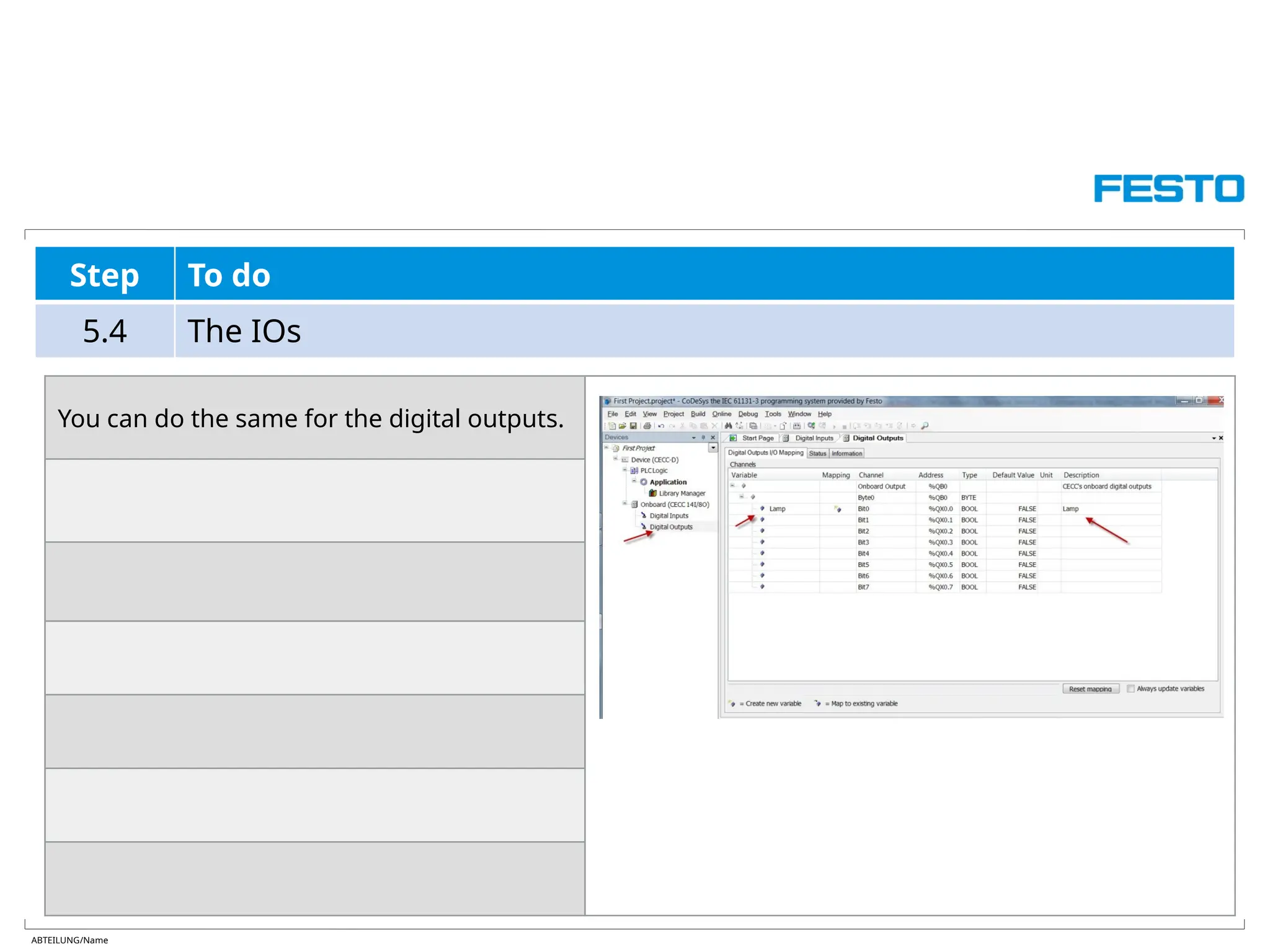The width and height of the screenshot is (1270, 952).
Task: Collapse the Device (CECC-D) node
Action: [x=616, y=459]
